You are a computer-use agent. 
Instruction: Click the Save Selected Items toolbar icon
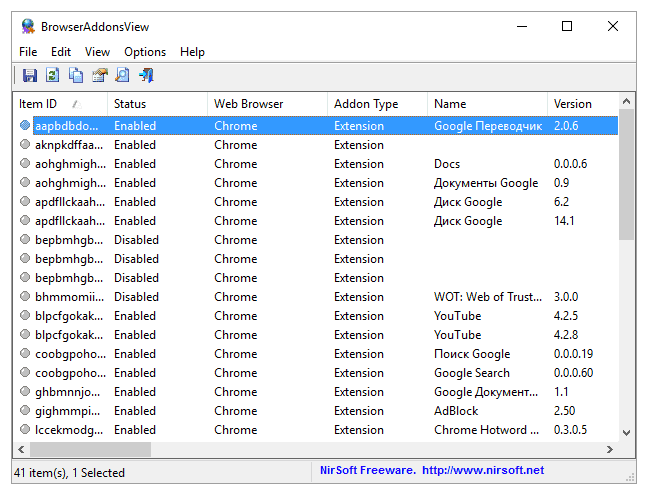pyautogui.click(x=29, y=75)
